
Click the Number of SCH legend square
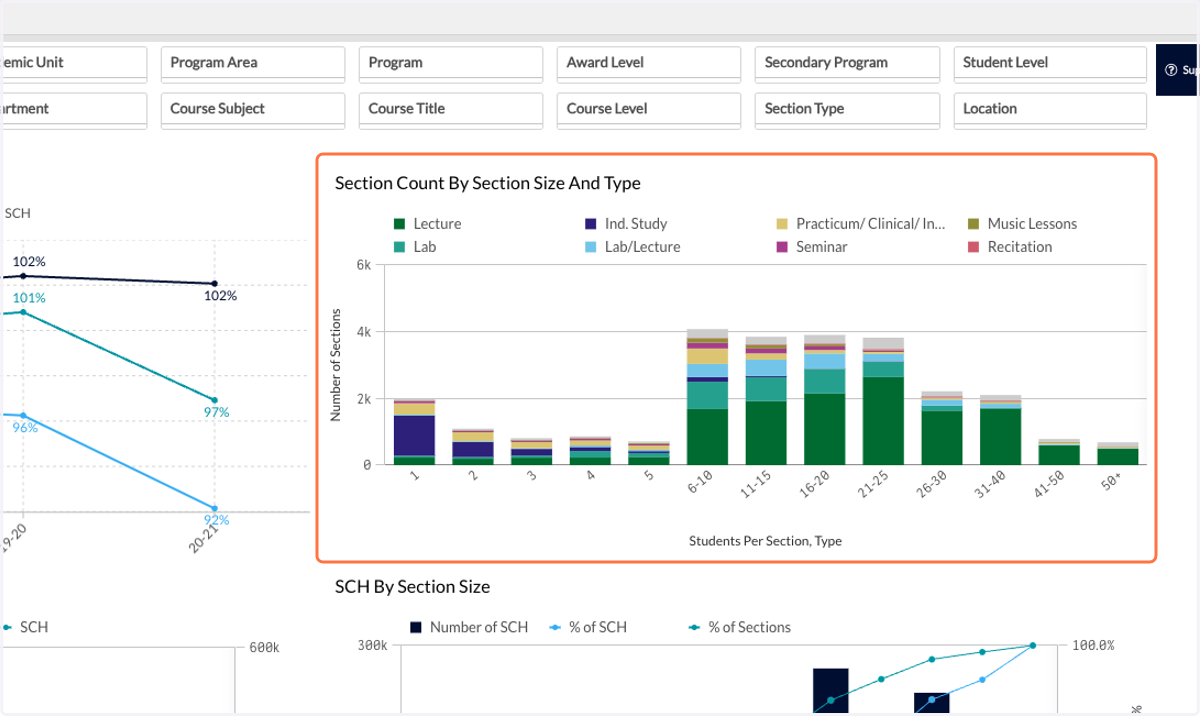416,628
